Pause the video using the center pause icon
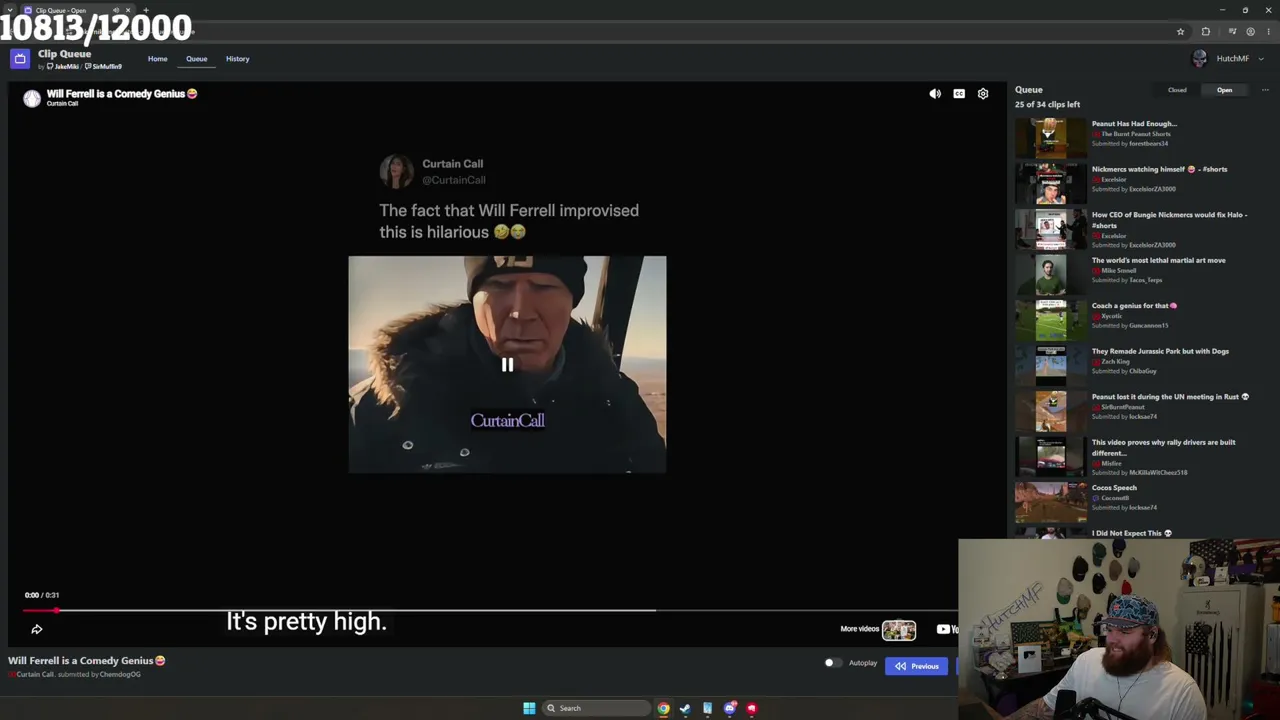 click(507, 365)
